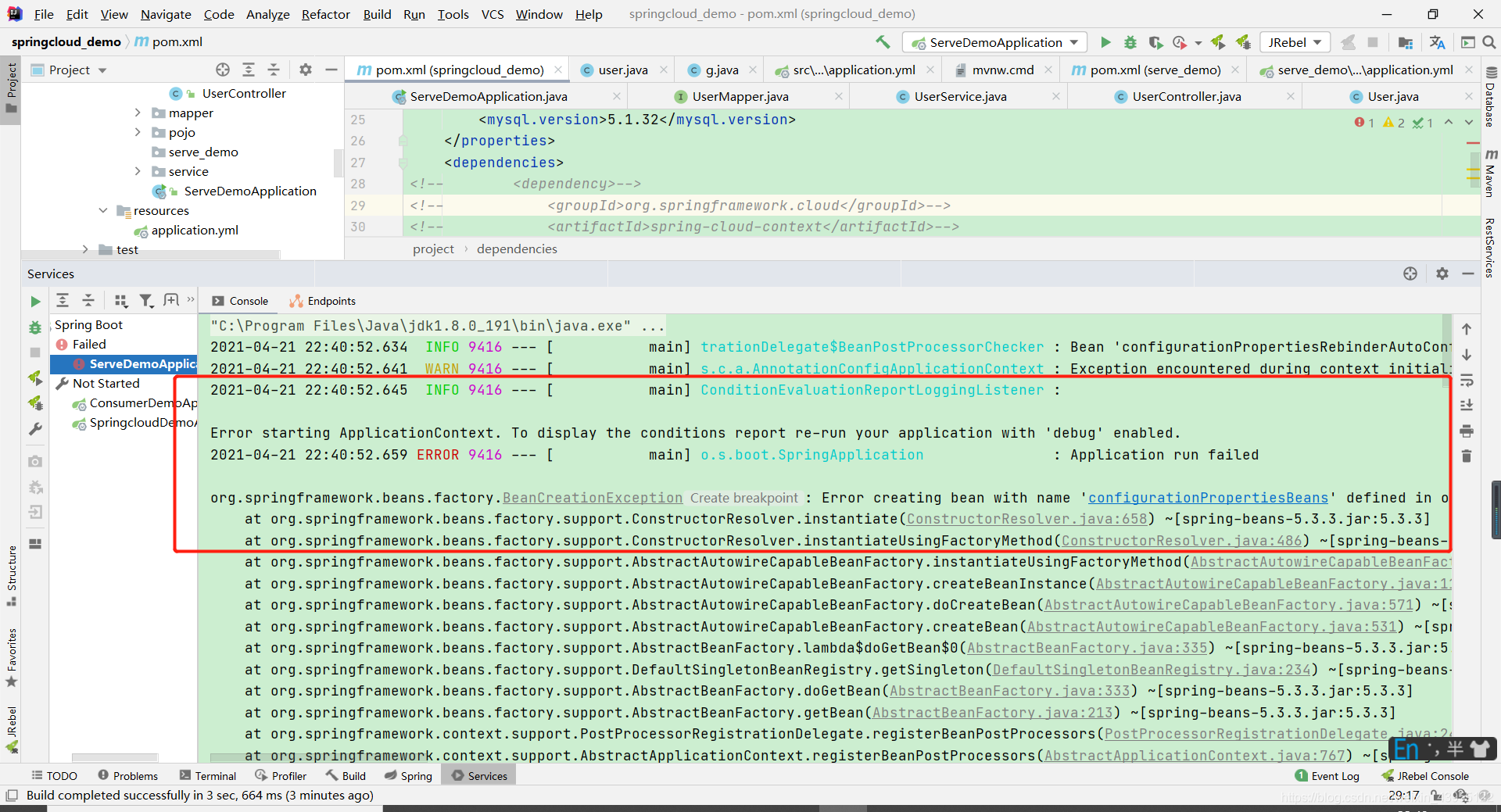Toggle the Maven tool window side tab
The width and height of the screenshot is (1501, 812).
(1490, 172)
